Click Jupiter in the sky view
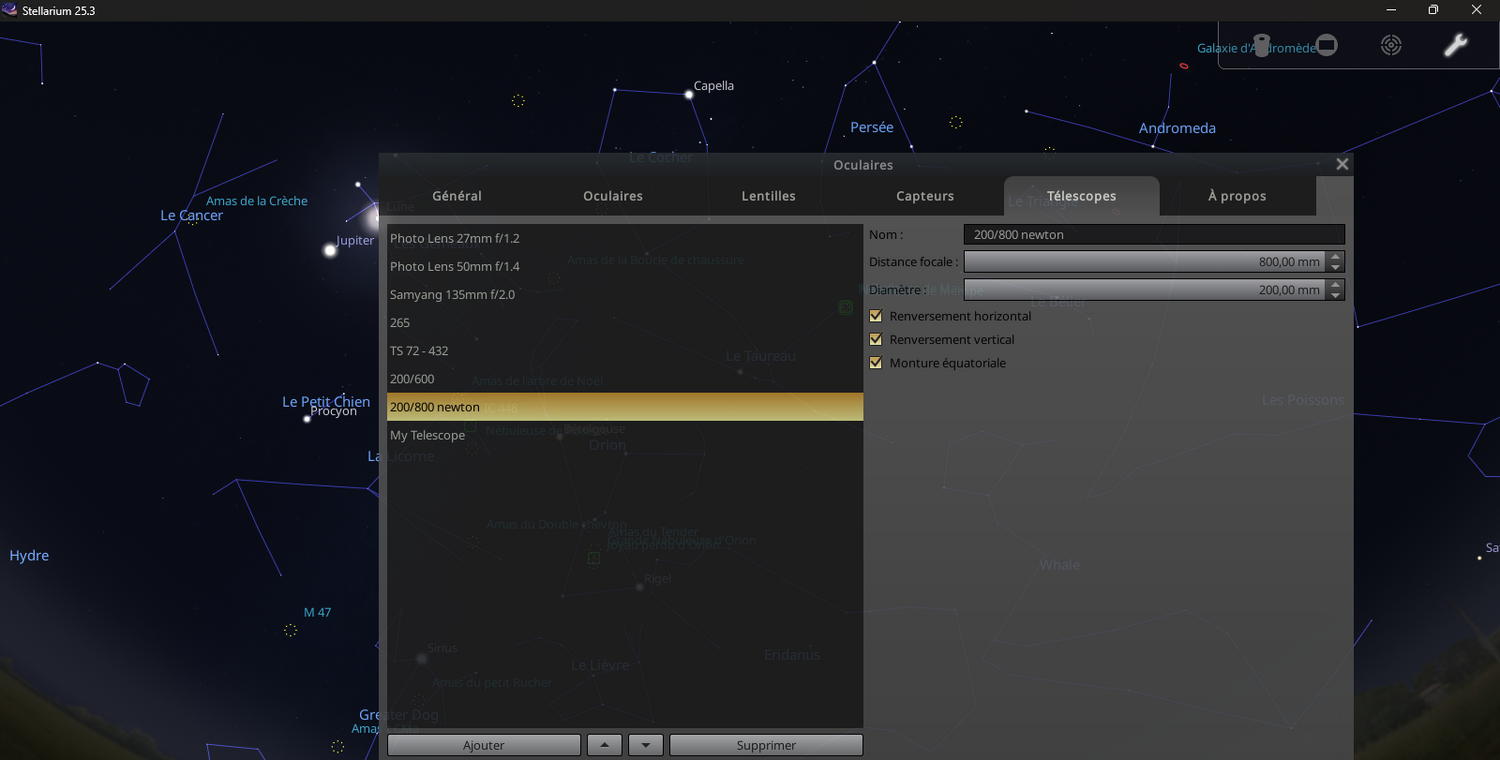1500x760 pixels. pyautogui.click(x=330, y=250)
